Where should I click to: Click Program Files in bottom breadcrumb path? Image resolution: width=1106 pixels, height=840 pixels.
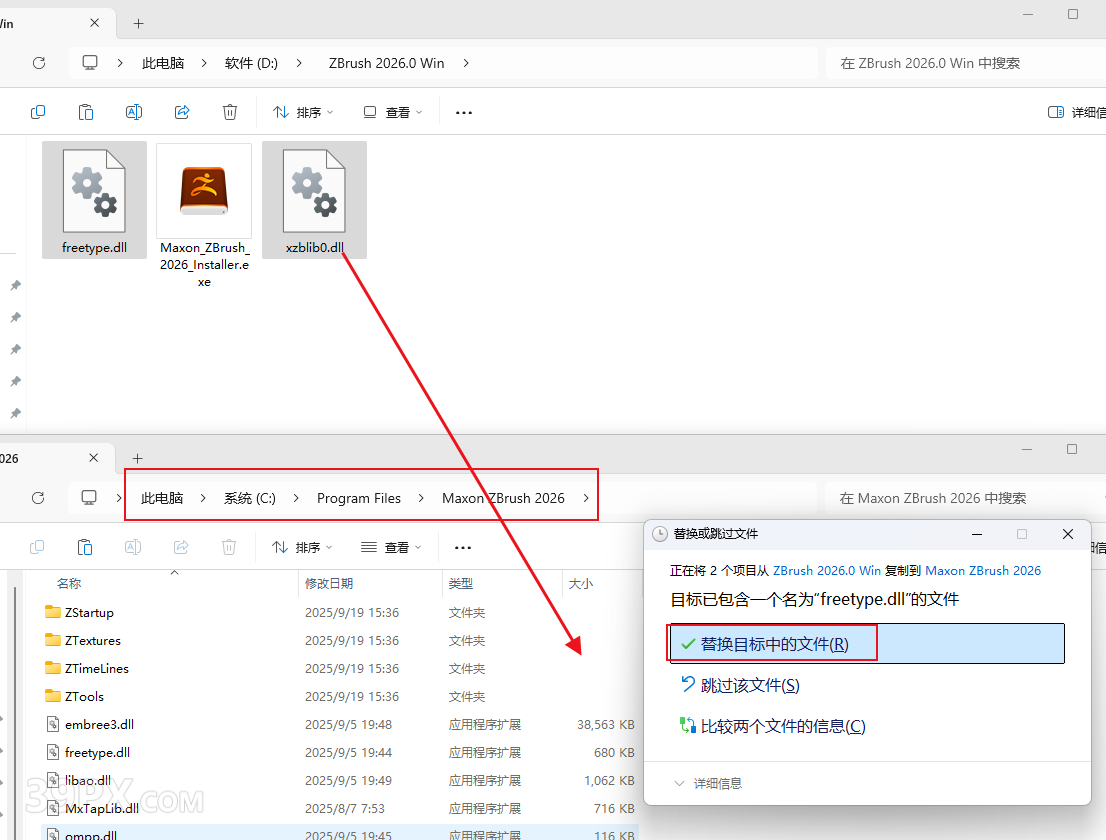click(358, 498)
